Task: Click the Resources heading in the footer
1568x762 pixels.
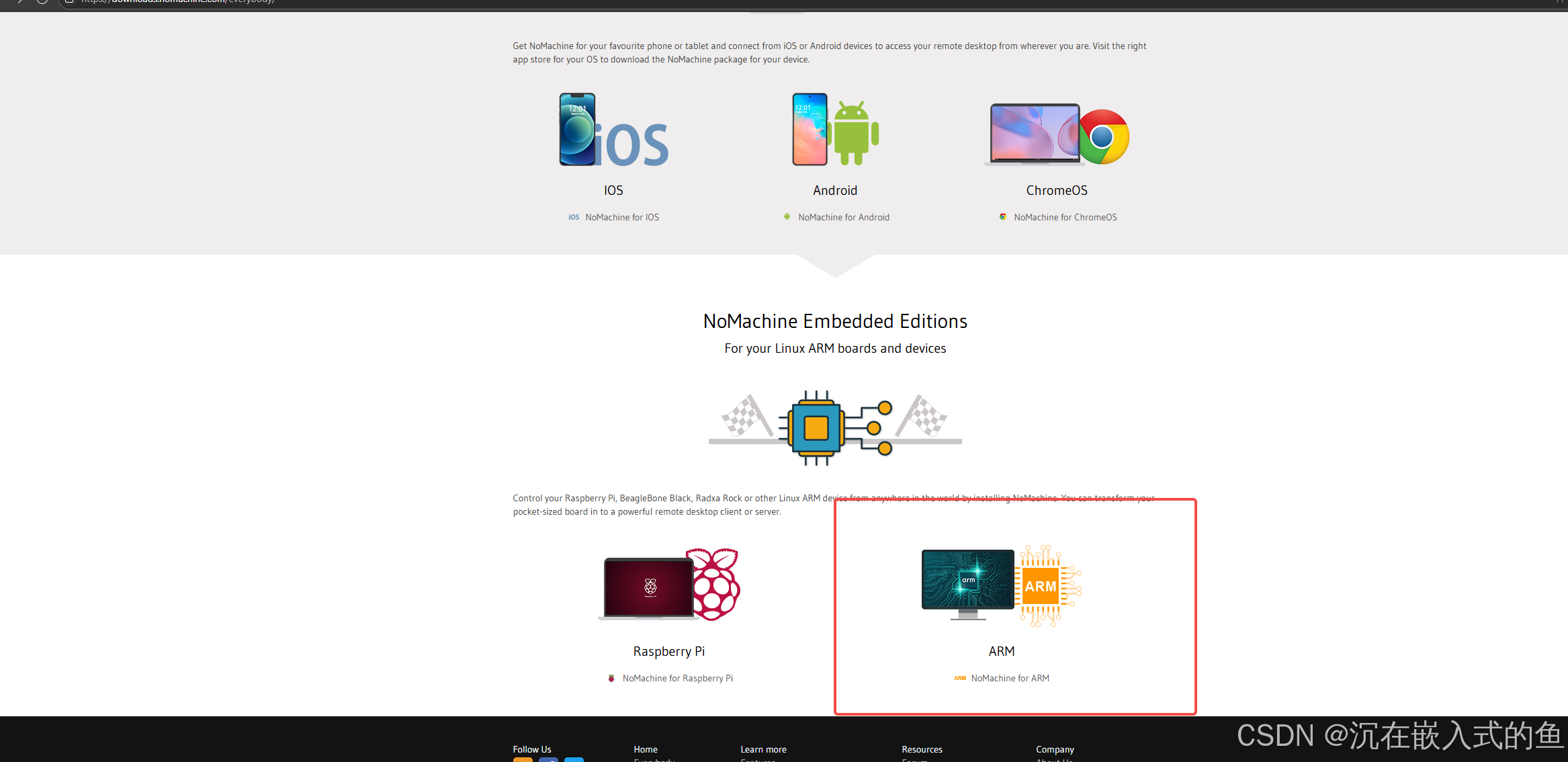Action: point(922,749)
